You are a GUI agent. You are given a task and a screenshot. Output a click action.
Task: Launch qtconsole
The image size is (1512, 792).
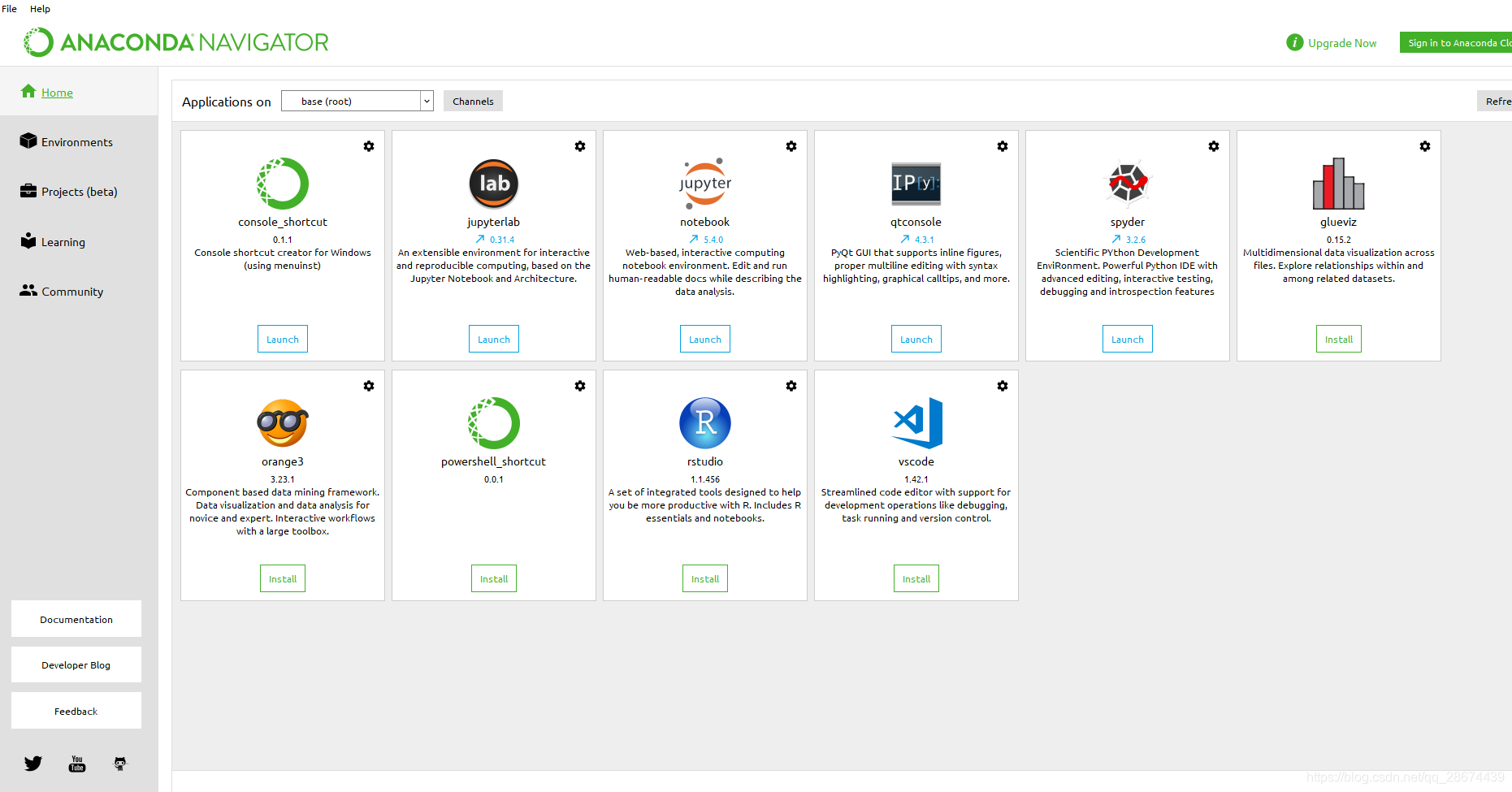(916, 339)
